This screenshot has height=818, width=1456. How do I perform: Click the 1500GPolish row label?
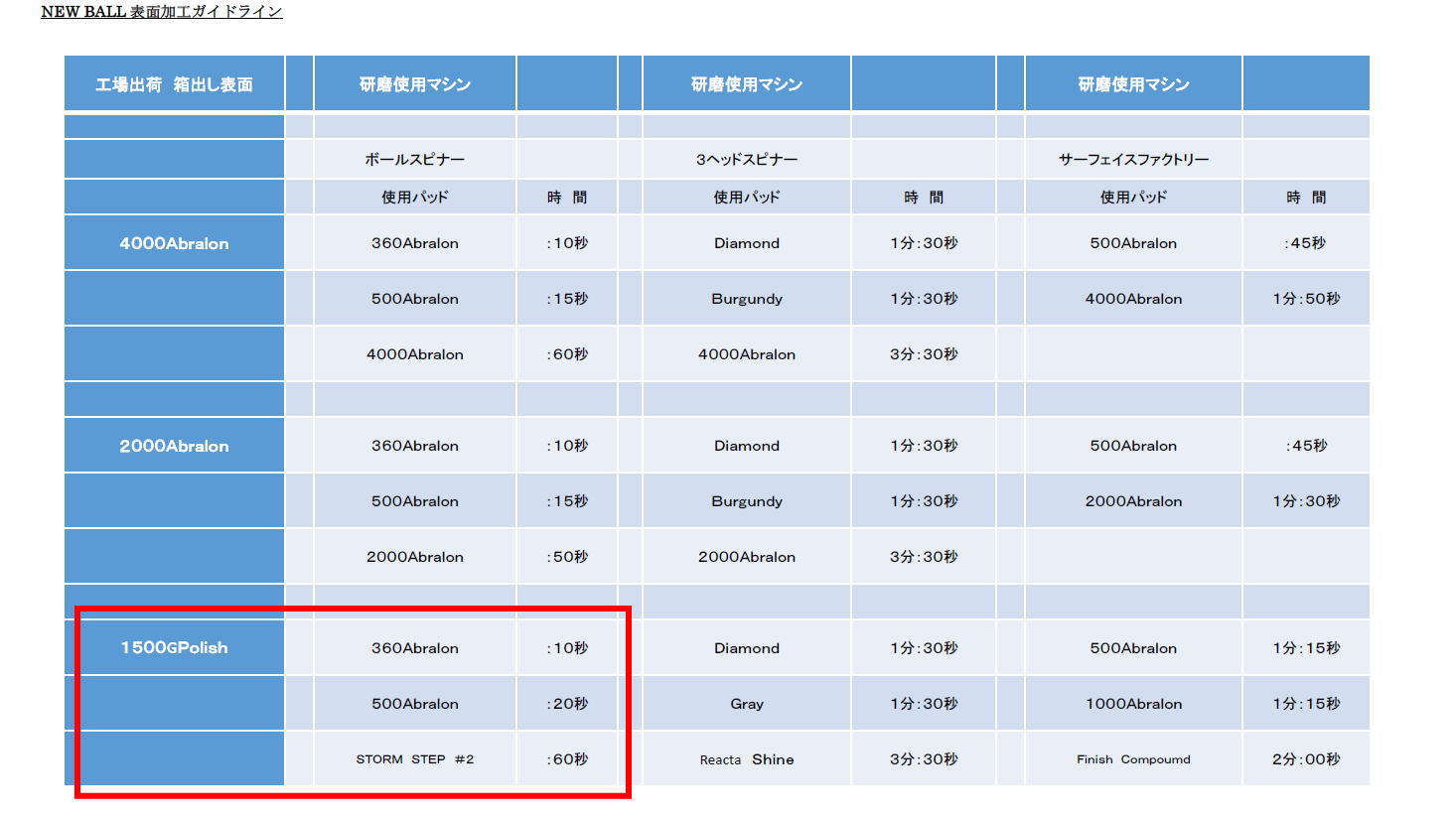174,647
